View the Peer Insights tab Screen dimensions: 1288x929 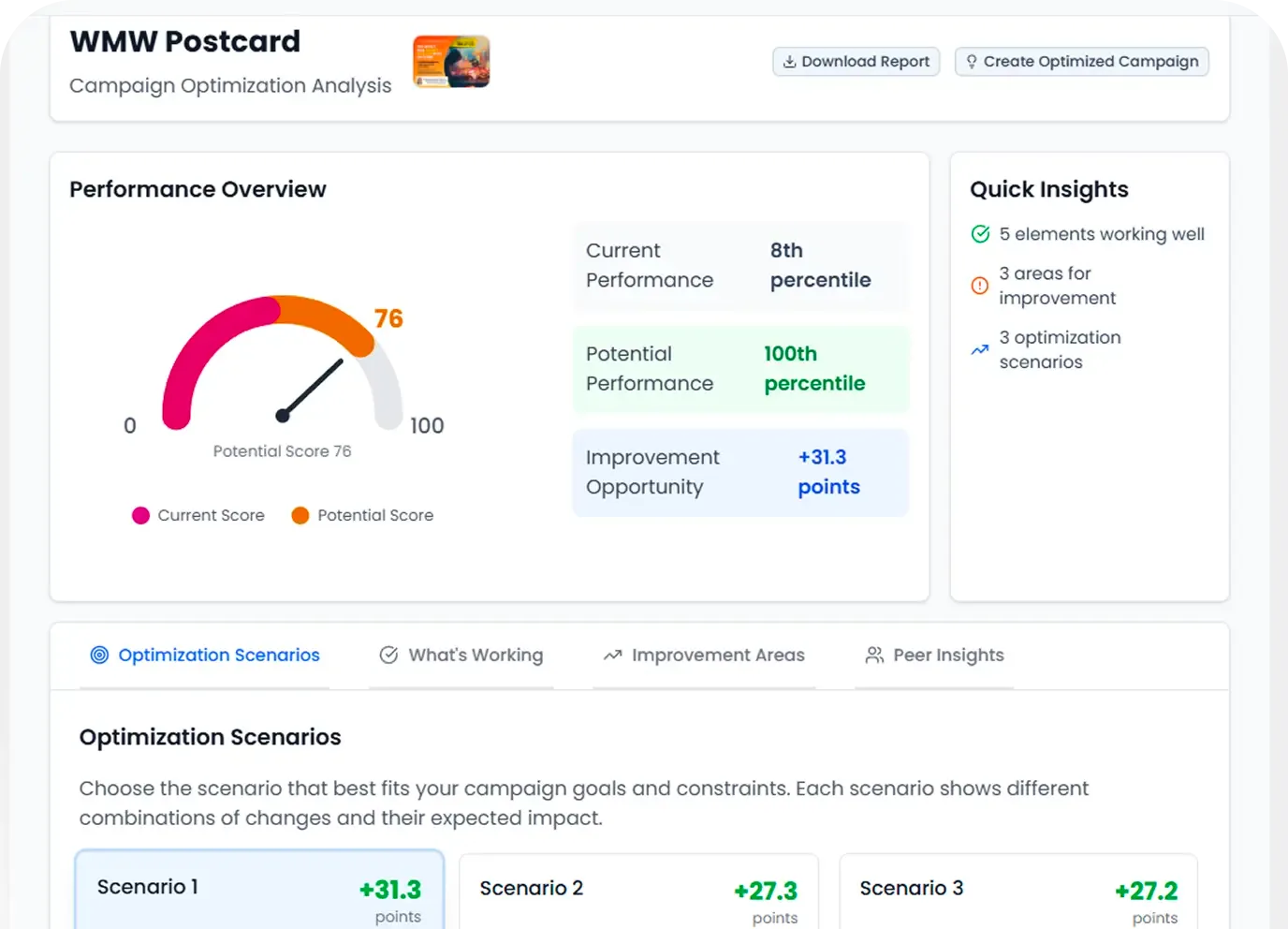(x=934, y=656)
